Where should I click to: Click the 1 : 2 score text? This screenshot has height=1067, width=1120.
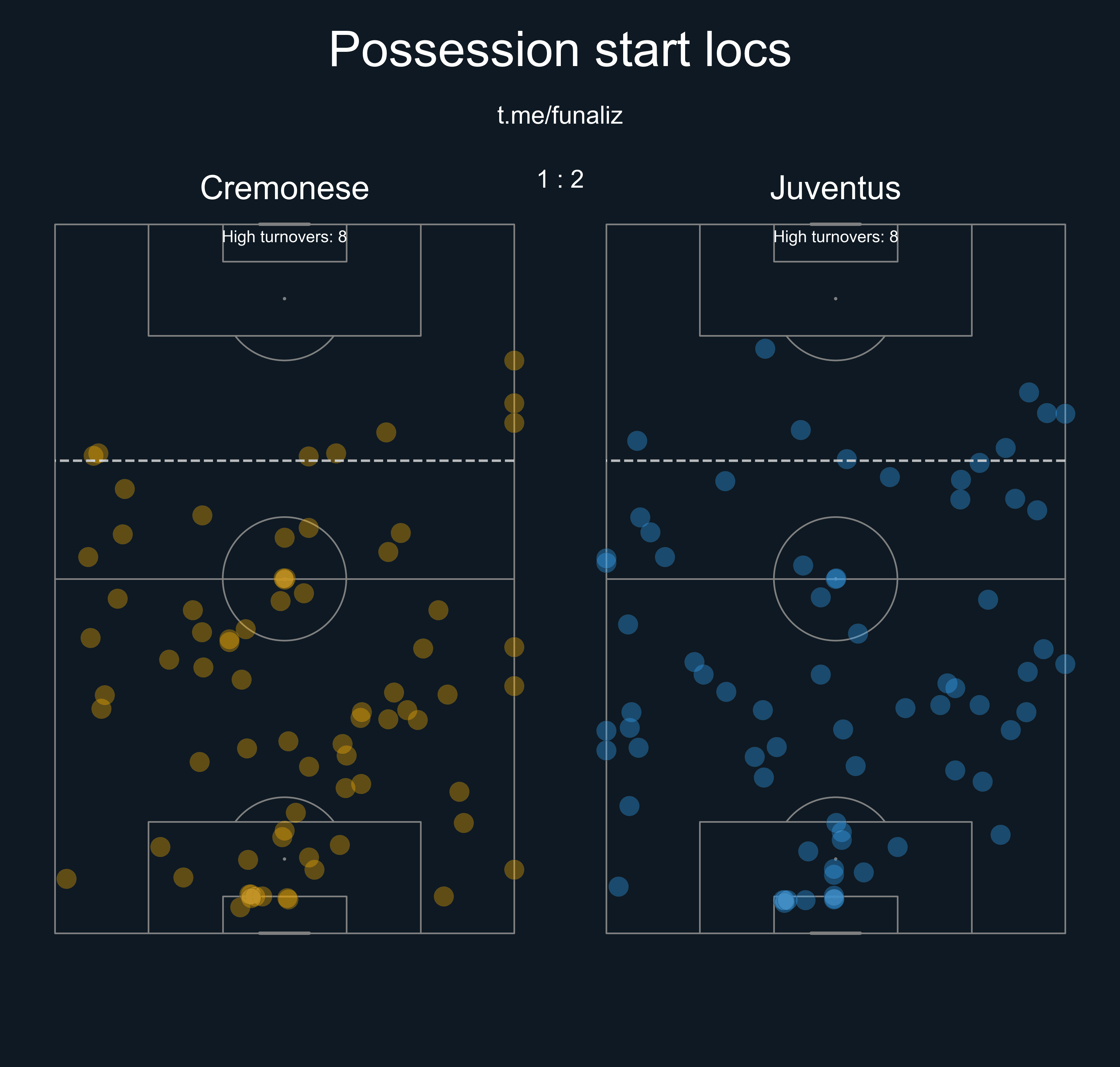(560, 180)
